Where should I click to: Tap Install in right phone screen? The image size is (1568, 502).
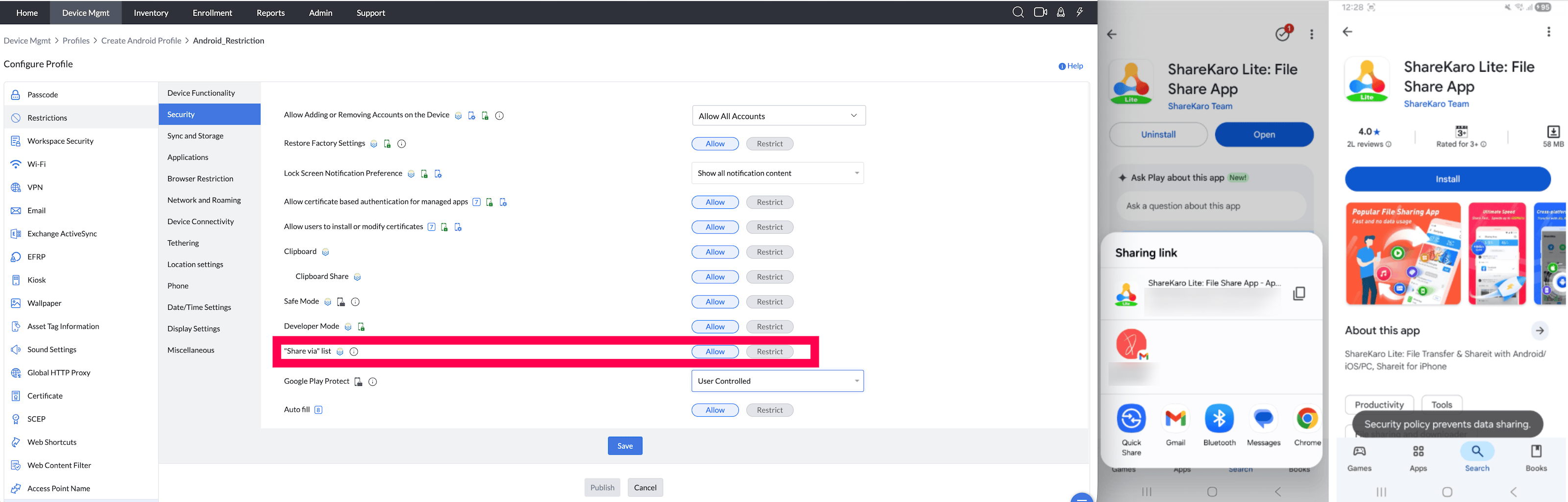[x=1447, y=179]
